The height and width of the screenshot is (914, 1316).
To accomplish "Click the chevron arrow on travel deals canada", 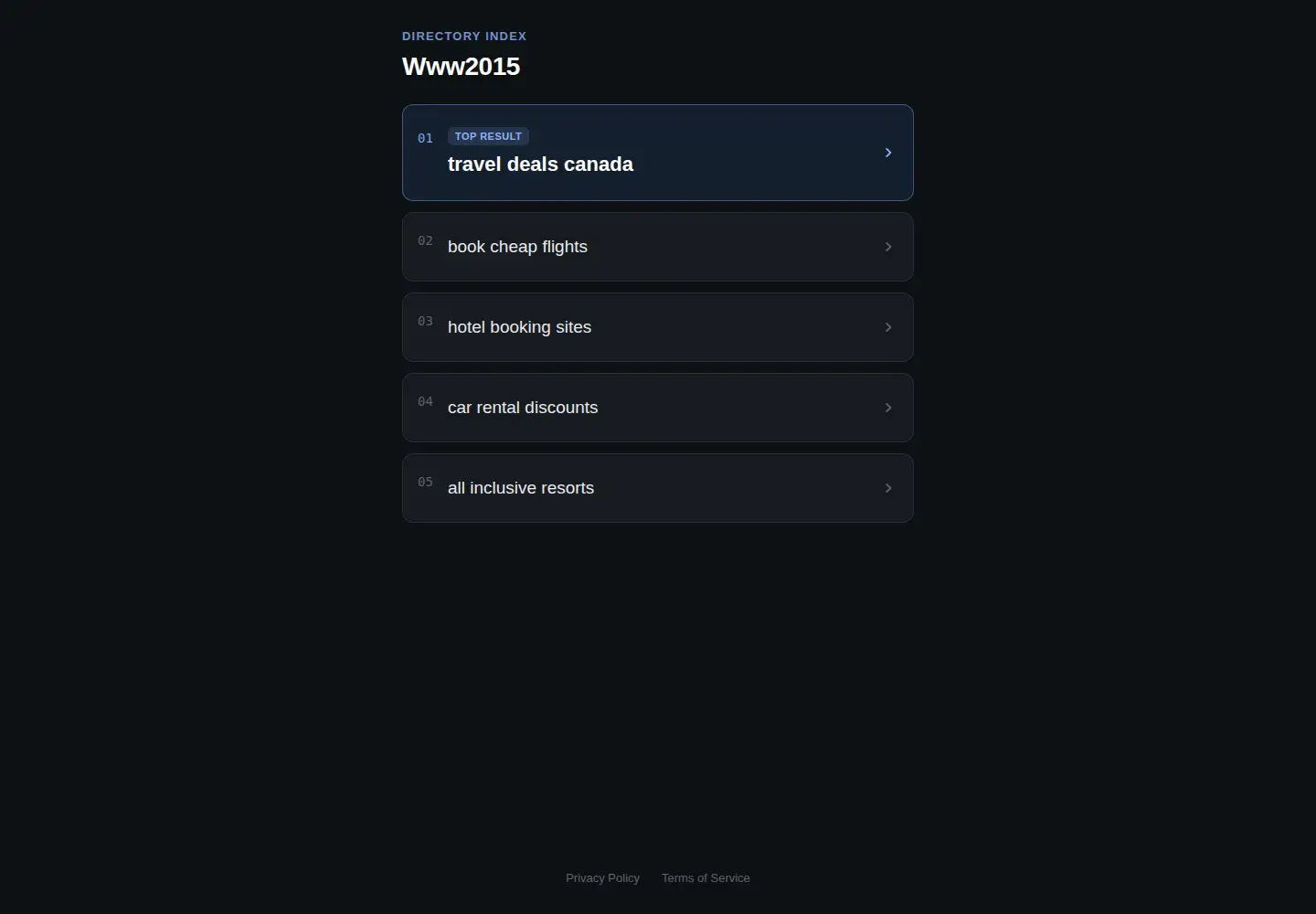I will click(x=887, y=153).
